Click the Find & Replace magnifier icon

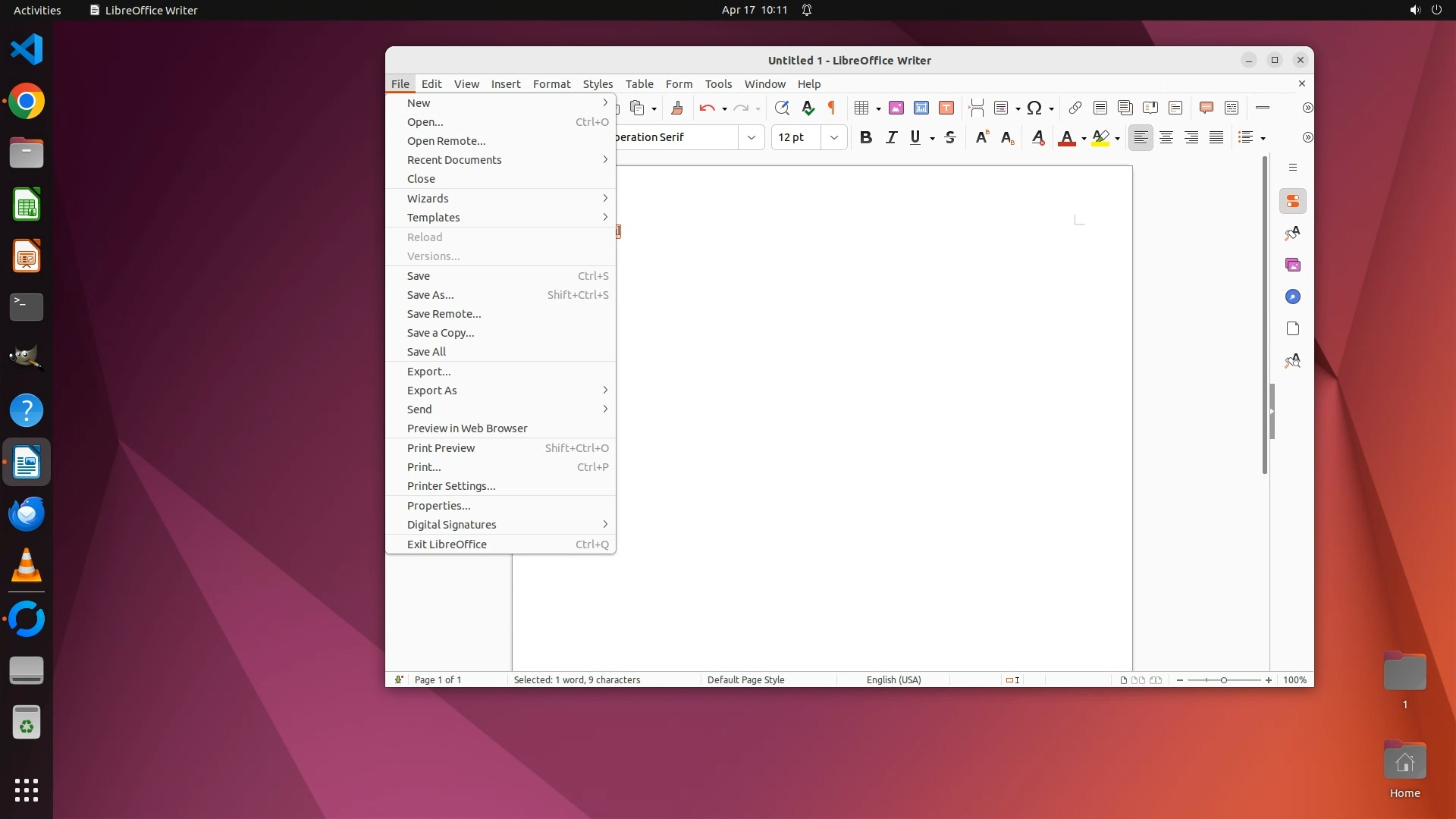[782, 108]
